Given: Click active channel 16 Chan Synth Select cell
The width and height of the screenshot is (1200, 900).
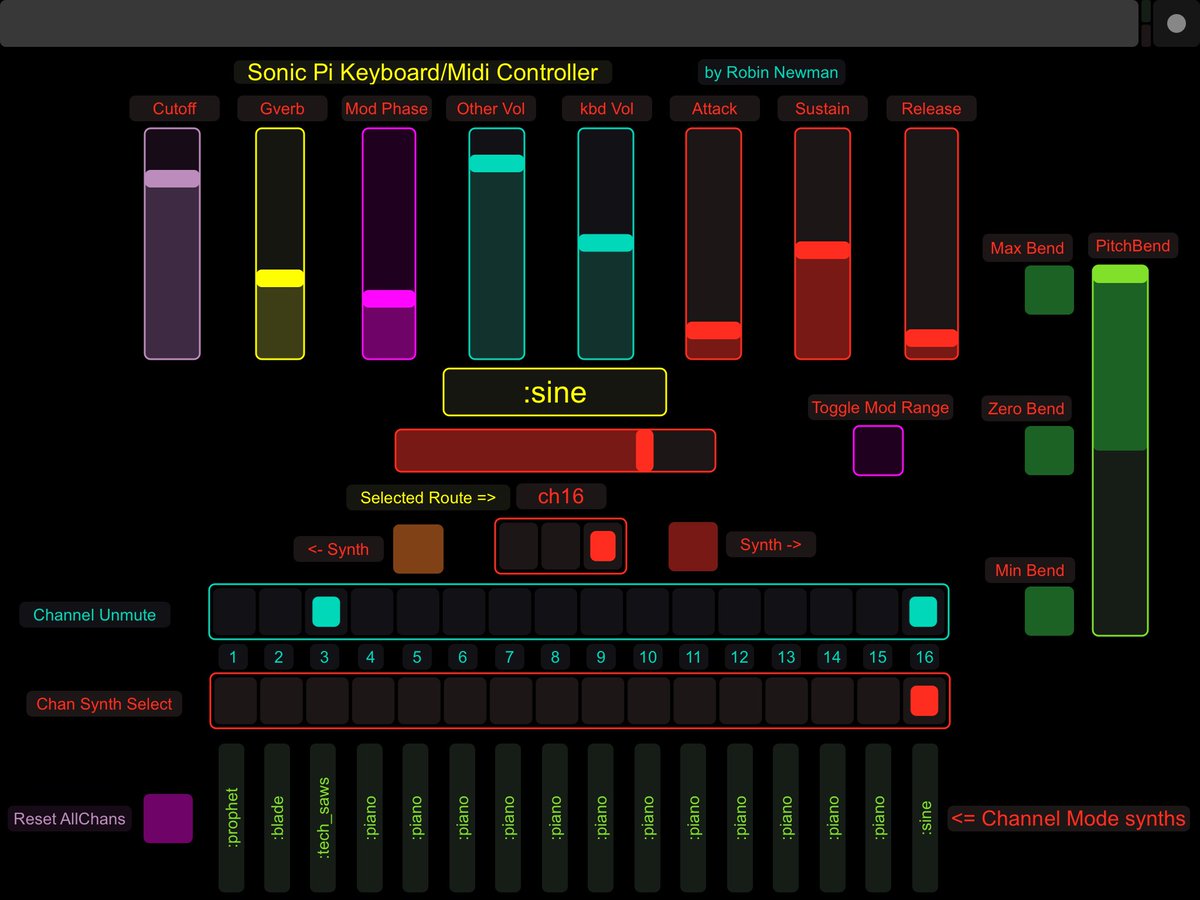Looking at the screenshot, I should (x=924, y=701).
